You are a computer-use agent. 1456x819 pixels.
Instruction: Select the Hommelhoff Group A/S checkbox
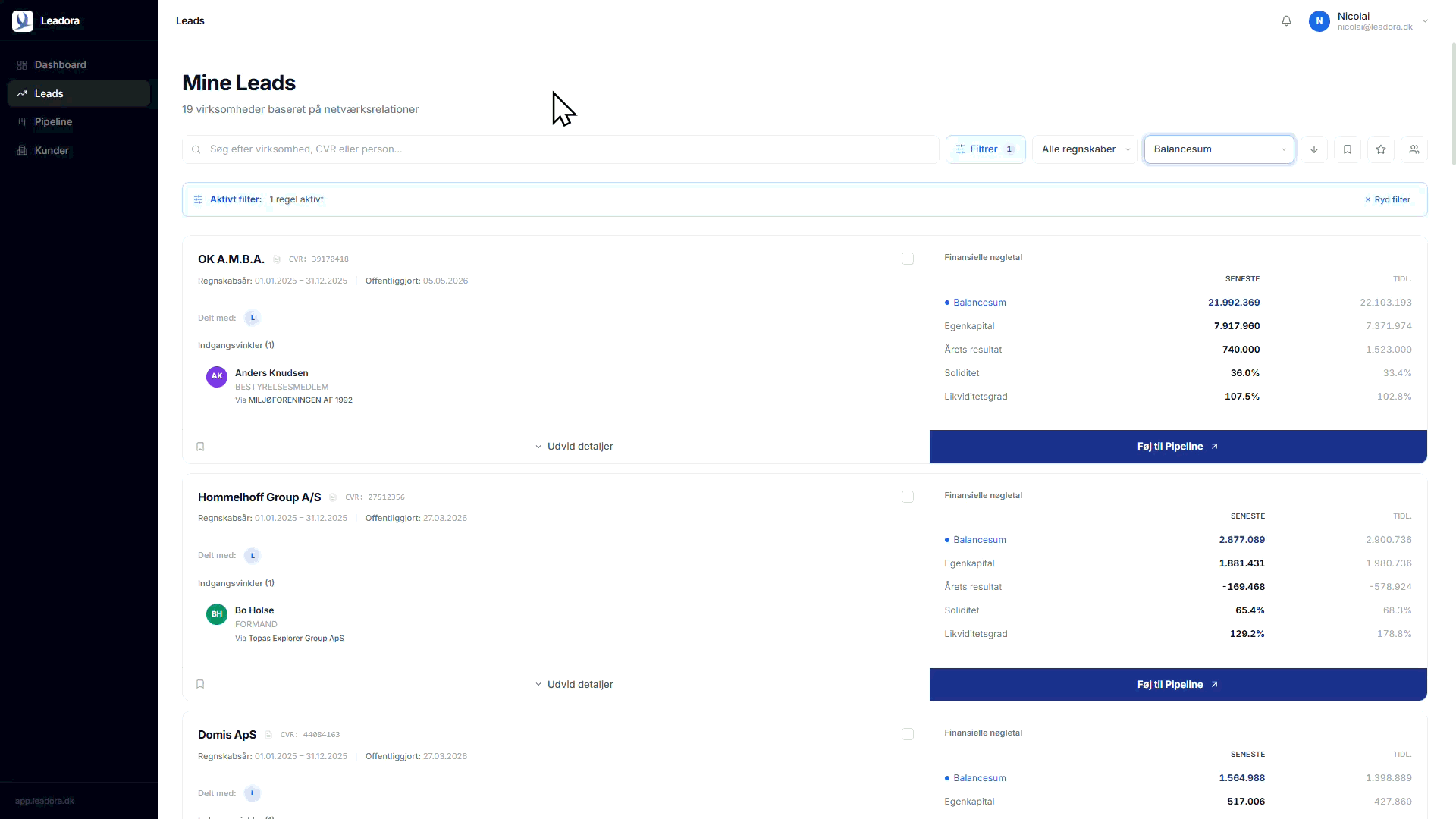908,497
